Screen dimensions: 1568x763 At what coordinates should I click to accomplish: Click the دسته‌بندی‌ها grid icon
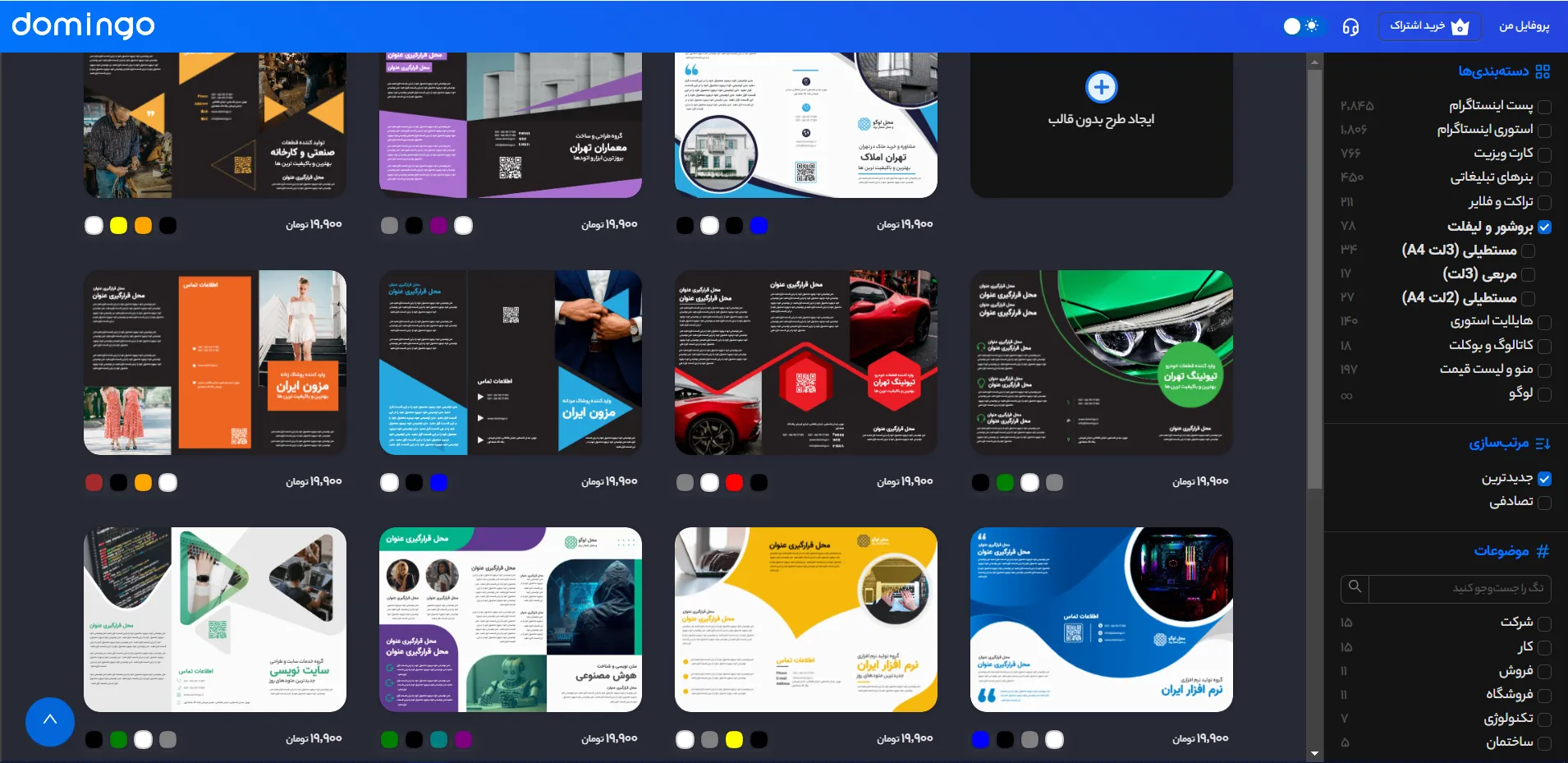[x=1543, y=71]
